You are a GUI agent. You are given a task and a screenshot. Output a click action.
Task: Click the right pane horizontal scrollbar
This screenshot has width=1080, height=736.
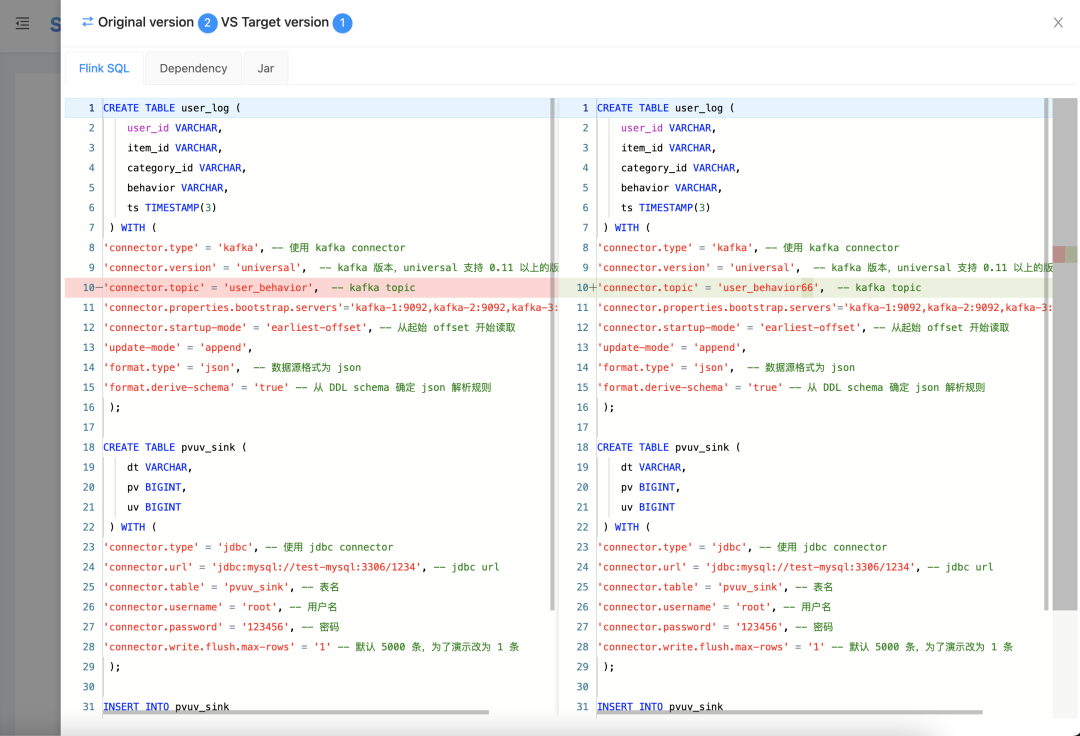(788, 712)
